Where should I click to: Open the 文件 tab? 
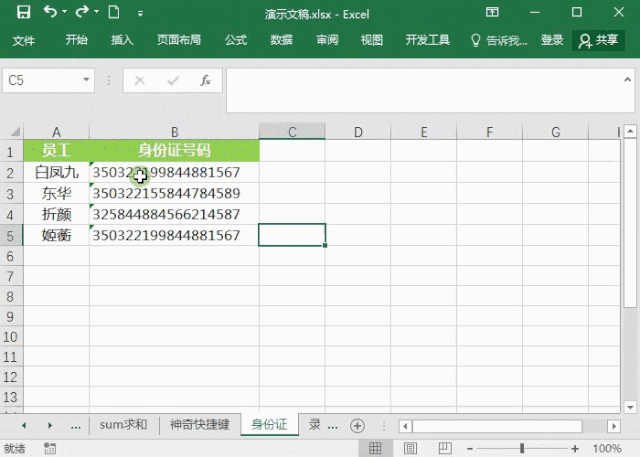[x=23, y=40]
